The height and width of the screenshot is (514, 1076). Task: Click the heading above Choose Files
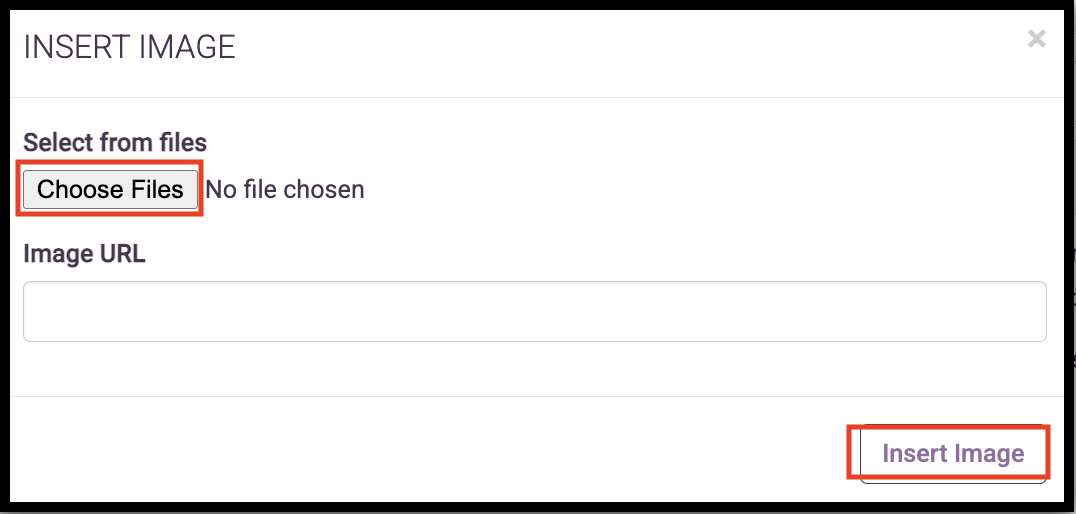click(114, 143)
